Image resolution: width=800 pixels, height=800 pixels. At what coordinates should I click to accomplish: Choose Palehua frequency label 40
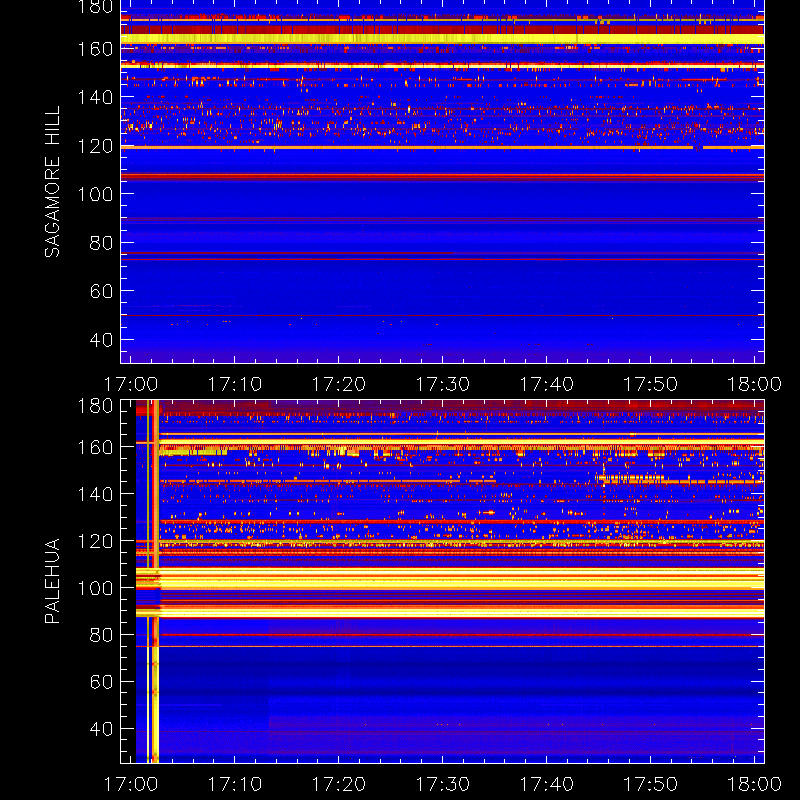click(101, 729)
